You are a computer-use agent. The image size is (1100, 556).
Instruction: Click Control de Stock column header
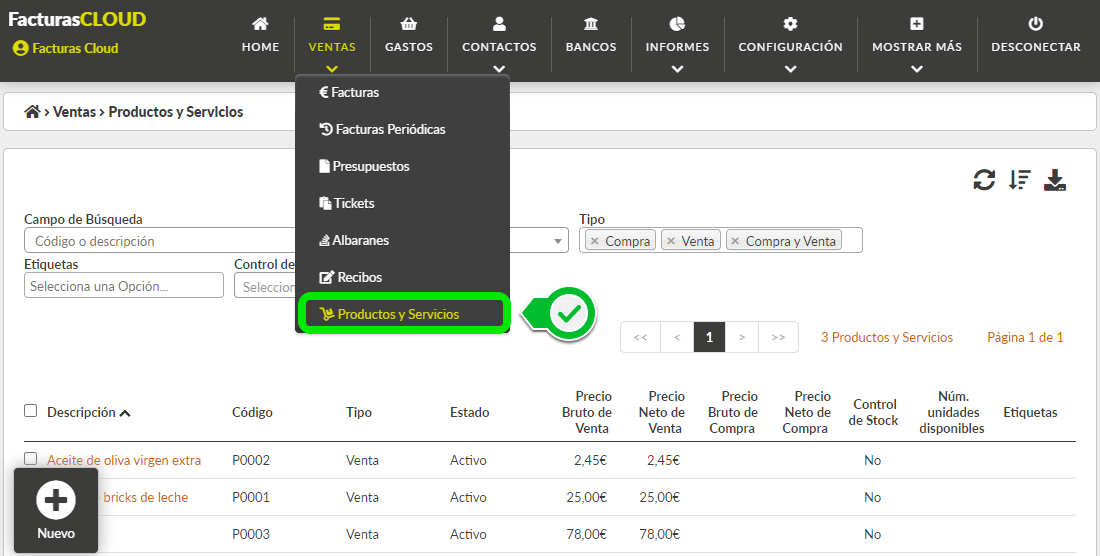tap(873, 412)
